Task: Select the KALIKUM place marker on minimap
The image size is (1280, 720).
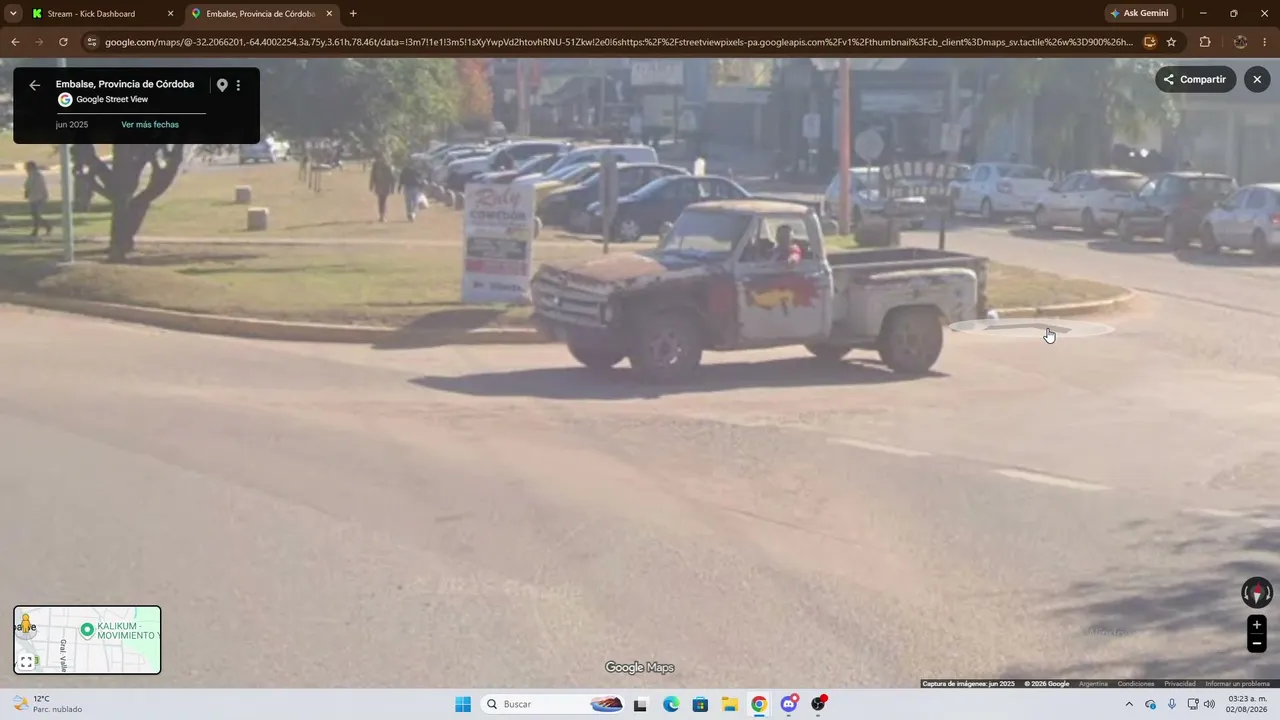Action: pos(87,630)
